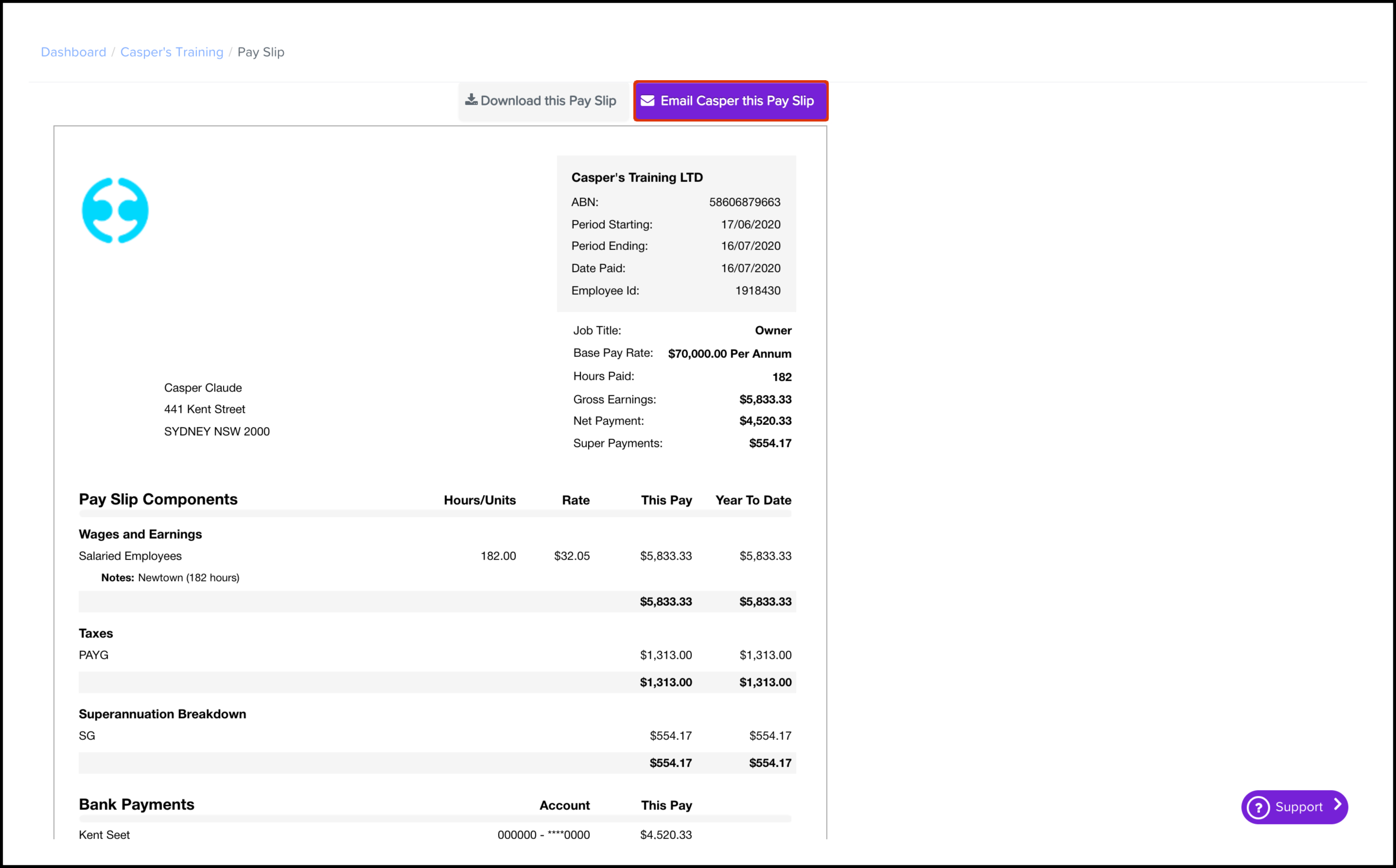Click the download icon on the Pay Slip button
This screenshot has height=868, width=1396.
(x=471, y=100)
